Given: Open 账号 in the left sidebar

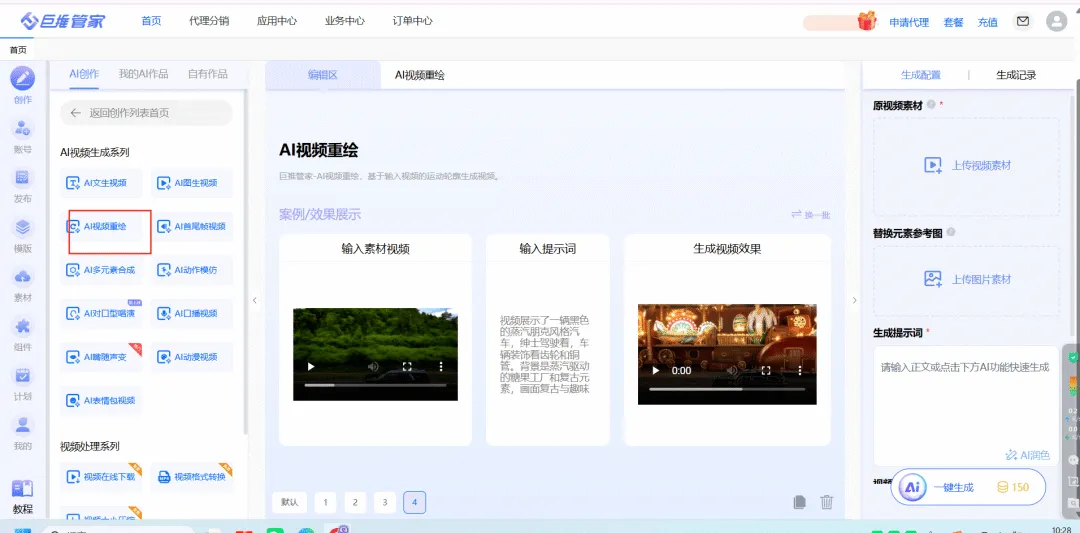Looking at the screenshot, I should pyautogui.click(x=22, y=136).
